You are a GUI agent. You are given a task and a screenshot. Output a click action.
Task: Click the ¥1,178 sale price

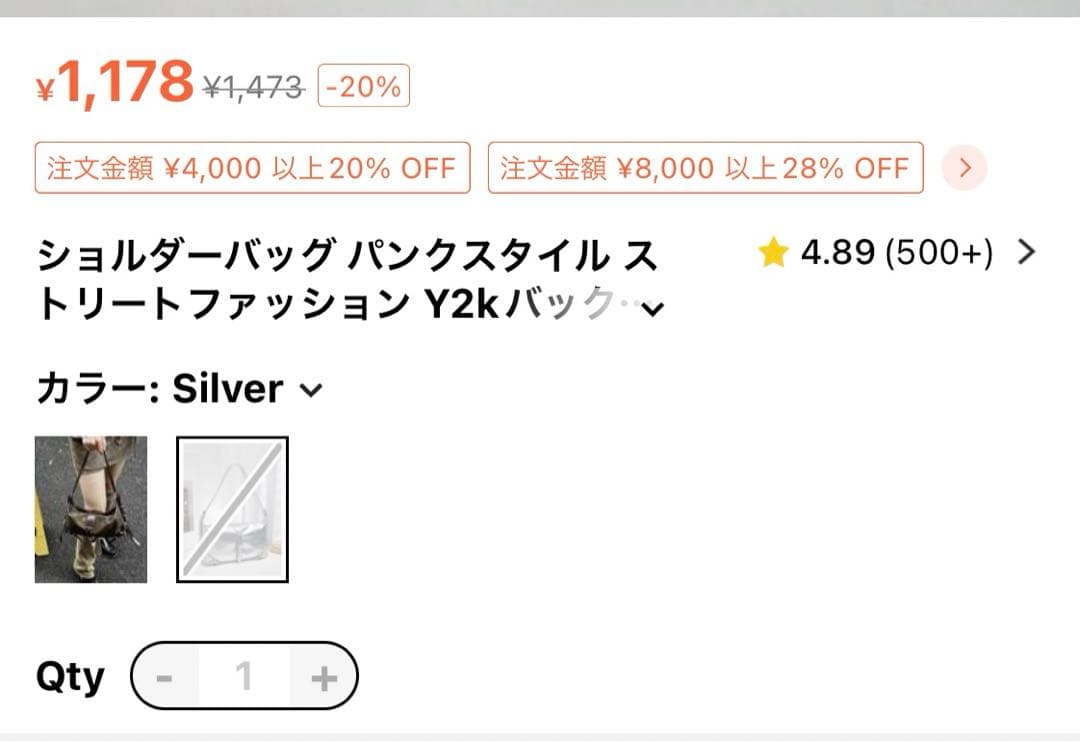114,83
